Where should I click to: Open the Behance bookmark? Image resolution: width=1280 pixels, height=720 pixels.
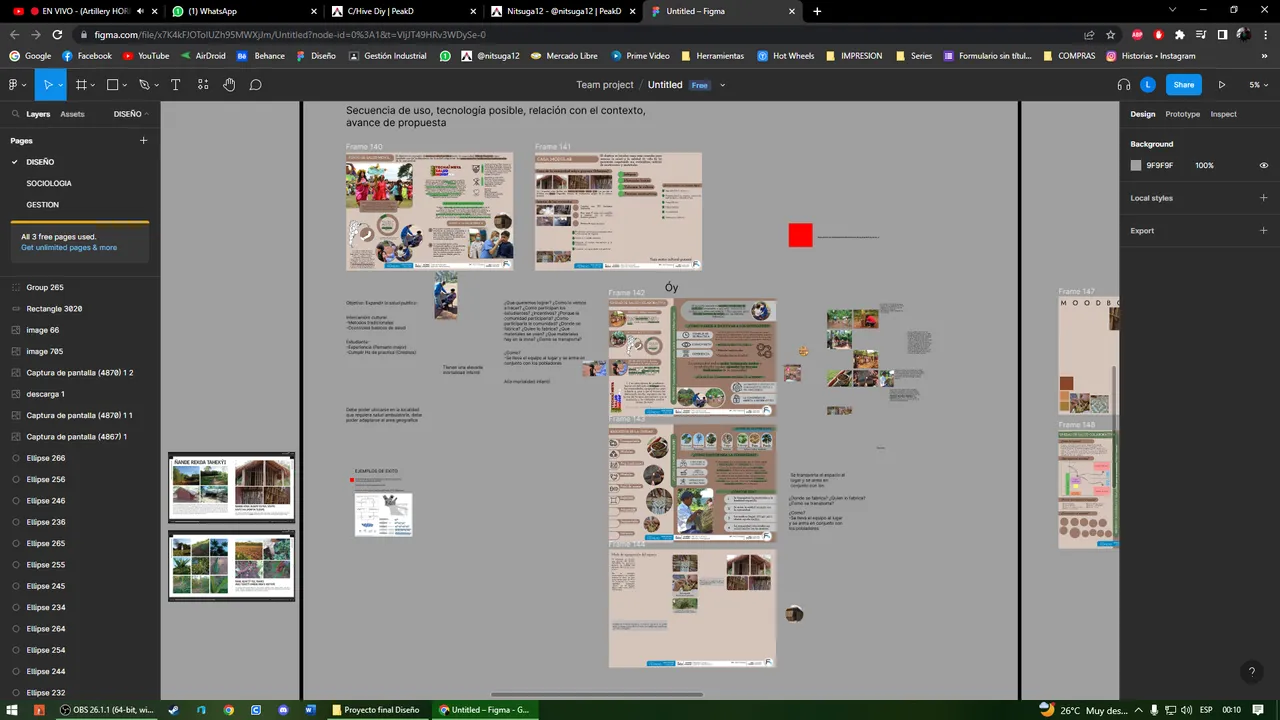click(x=260, y=56)
